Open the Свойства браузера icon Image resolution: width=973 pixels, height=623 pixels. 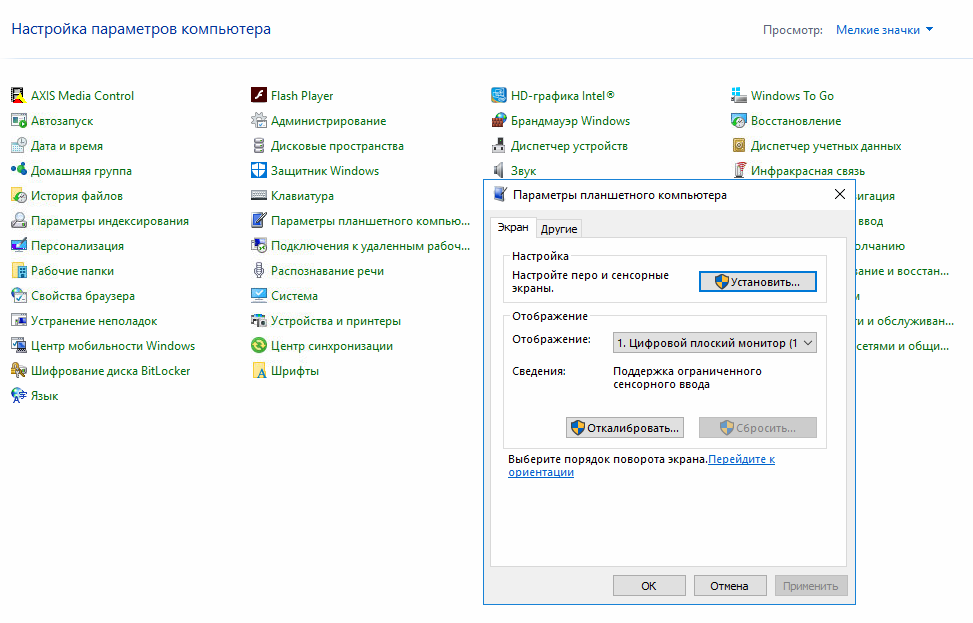pos(18,295)
